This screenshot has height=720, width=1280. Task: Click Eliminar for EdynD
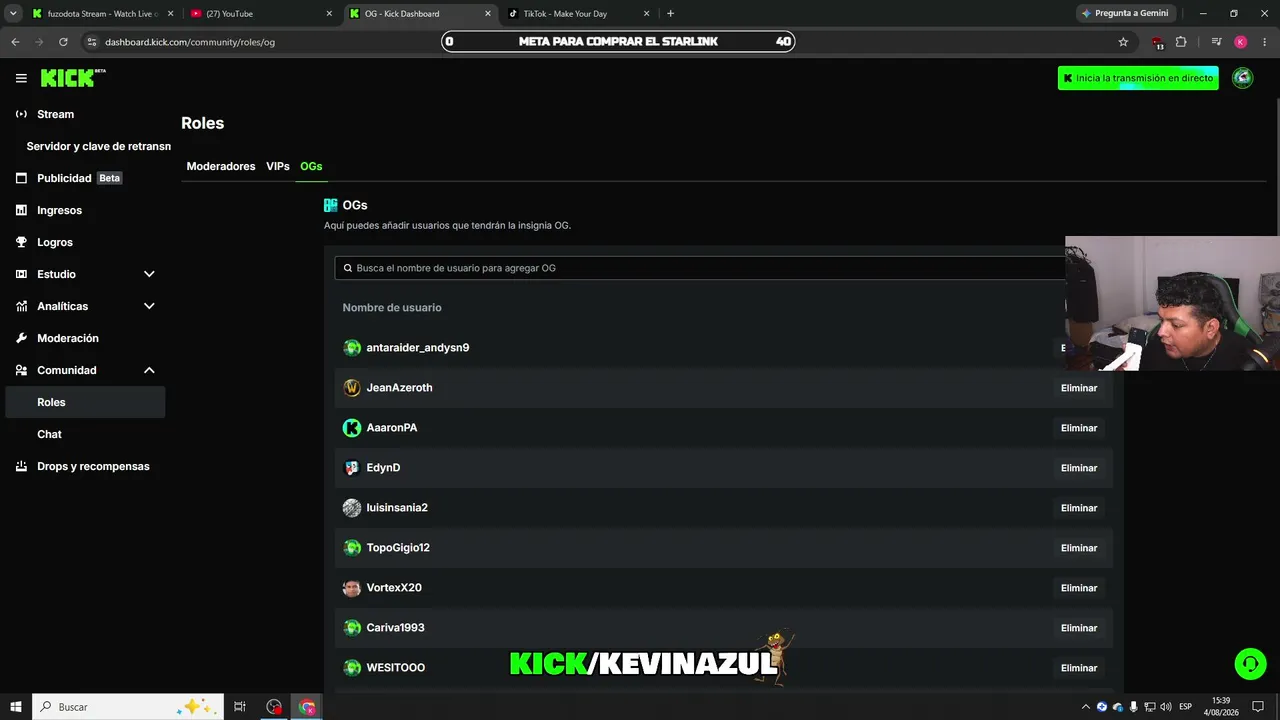coord(1079,468)
